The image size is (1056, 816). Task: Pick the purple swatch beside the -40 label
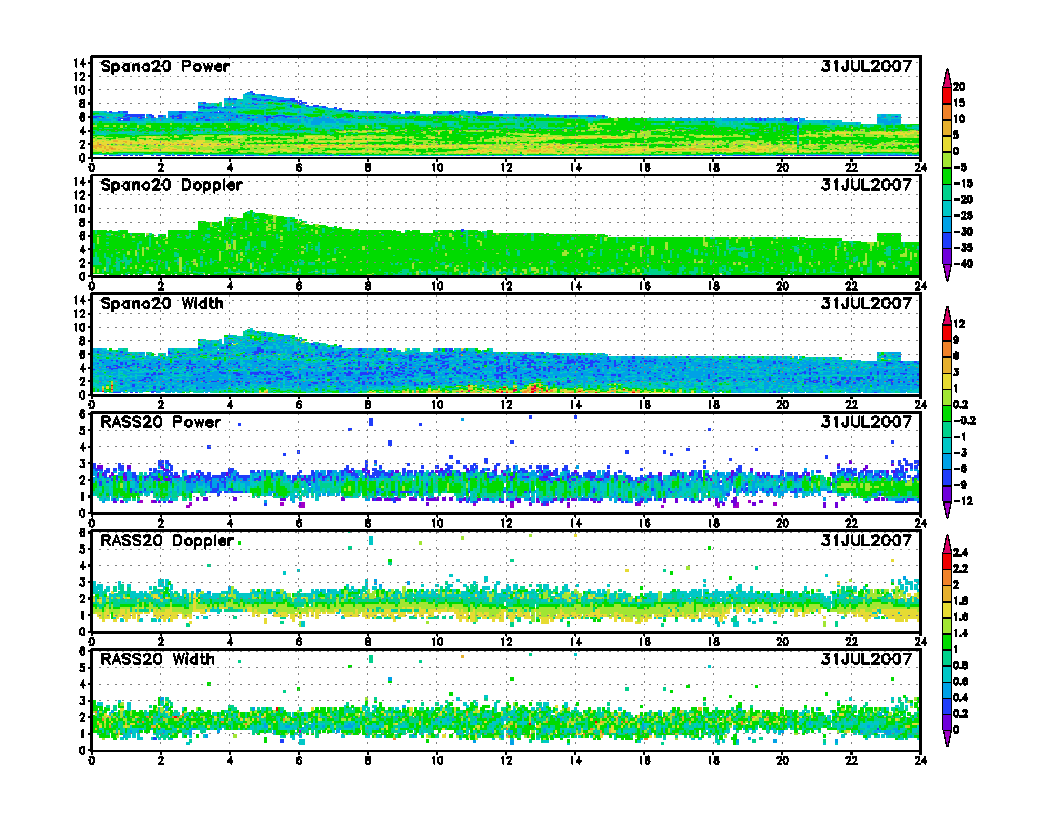tap(947, 256)
